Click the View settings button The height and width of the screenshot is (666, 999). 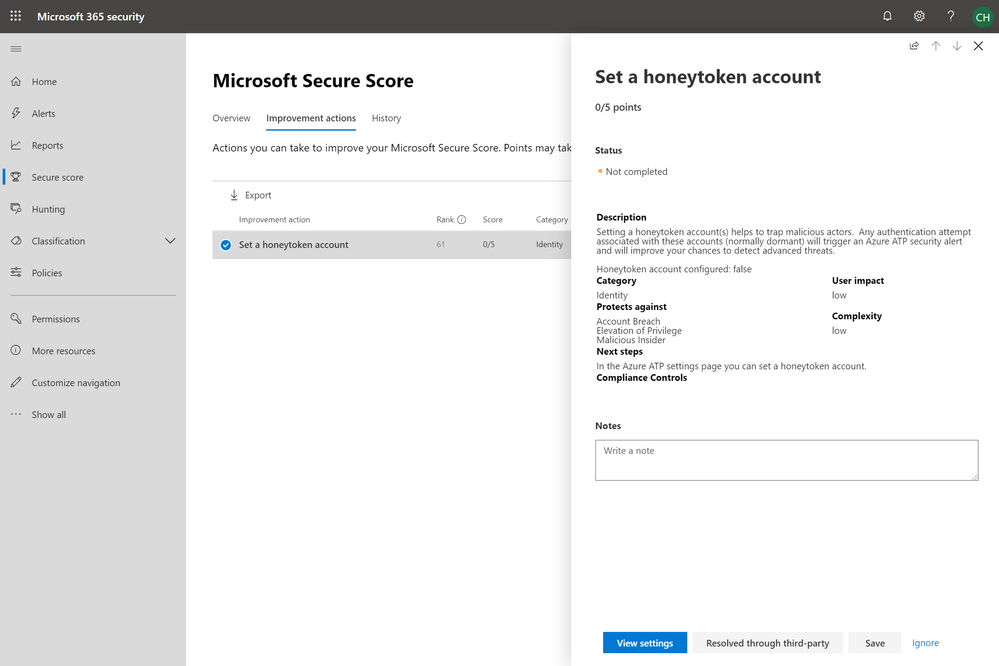(x=644, y=643)
